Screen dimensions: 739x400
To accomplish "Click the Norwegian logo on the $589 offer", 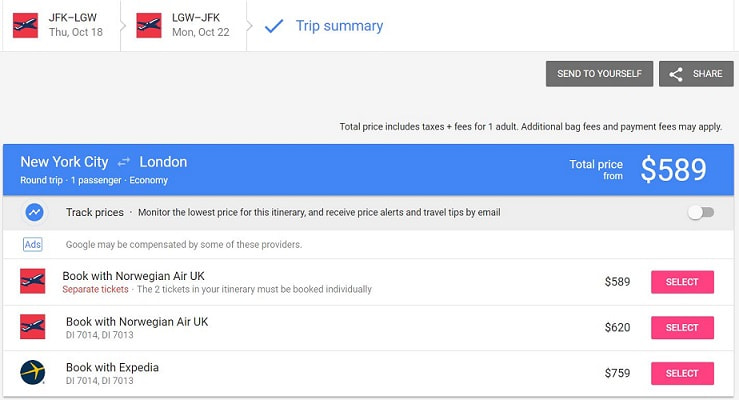I will pyautogui.click(x=33, y=281).
